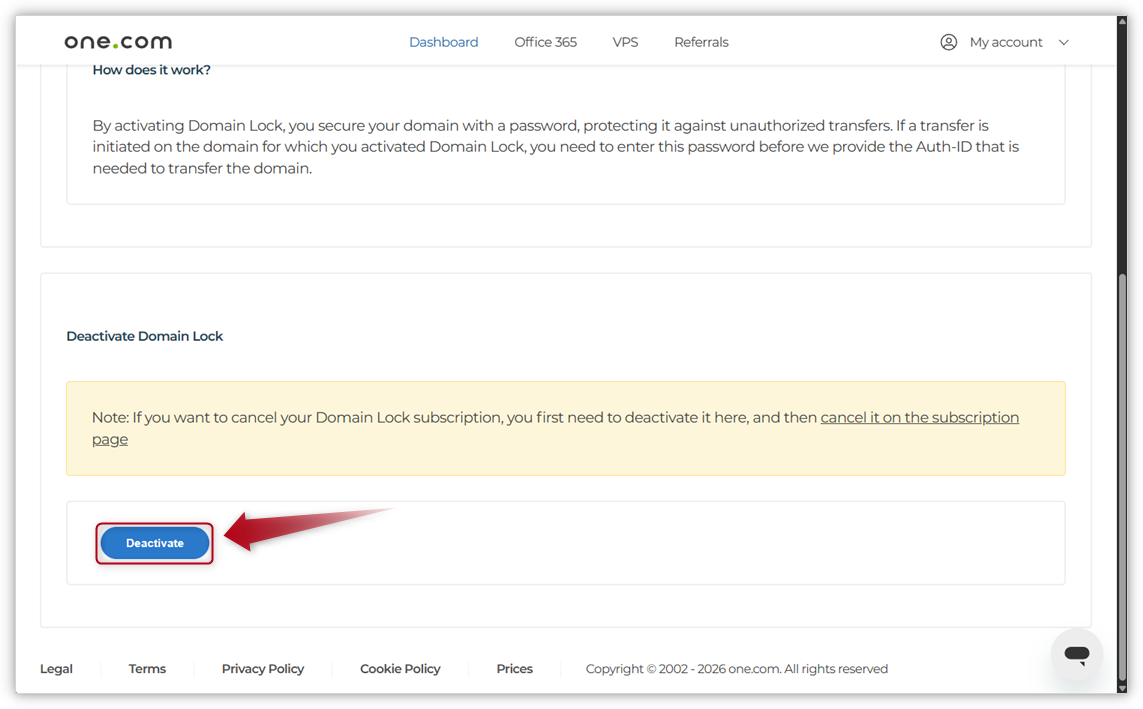The height and width of the screenshot is (709, 1143).
Task: Click the one.com logo
Action: (x=117, y=41)
